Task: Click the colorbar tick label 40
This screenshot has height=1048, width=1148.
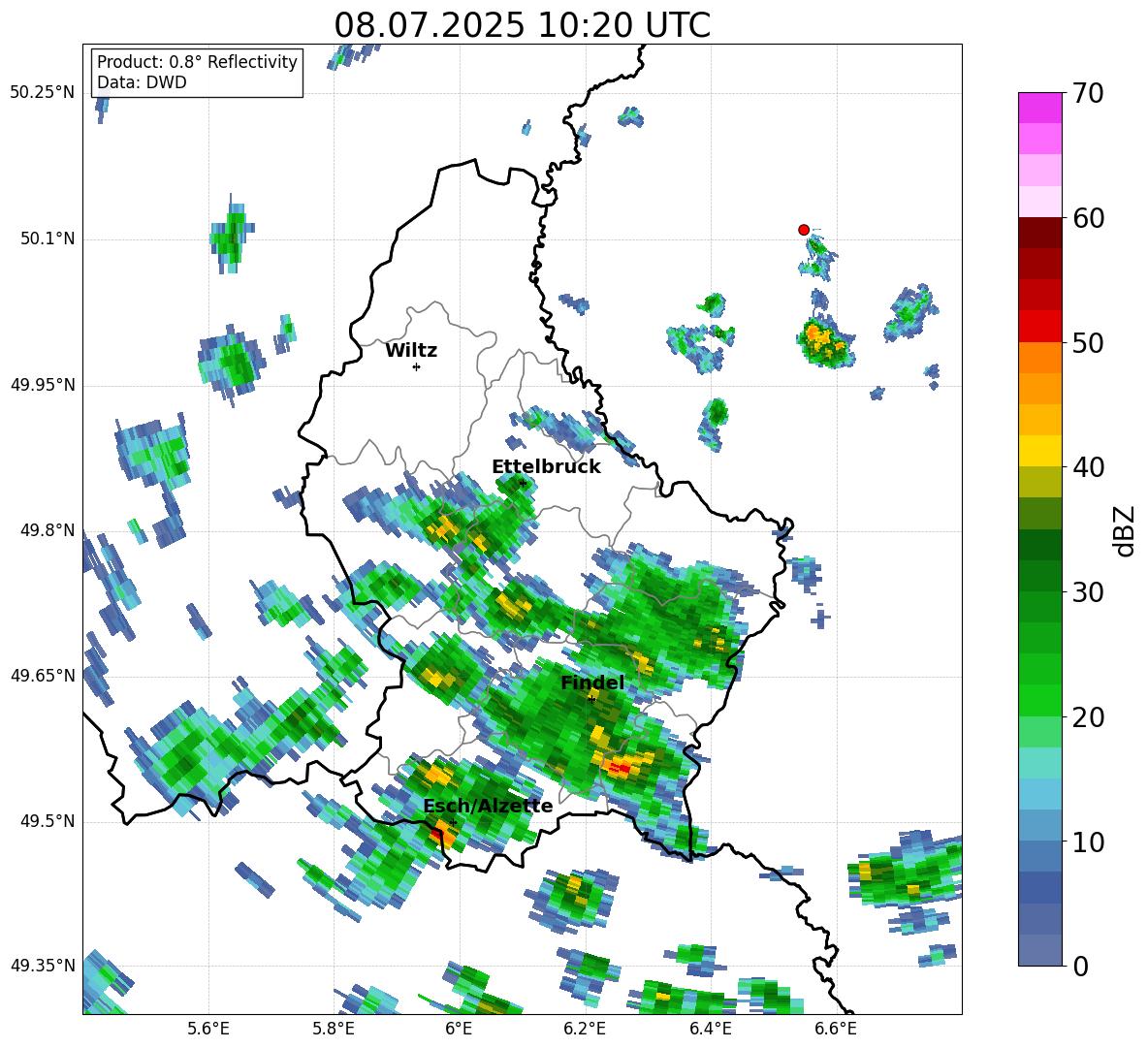Action: tap(1088, 467)
